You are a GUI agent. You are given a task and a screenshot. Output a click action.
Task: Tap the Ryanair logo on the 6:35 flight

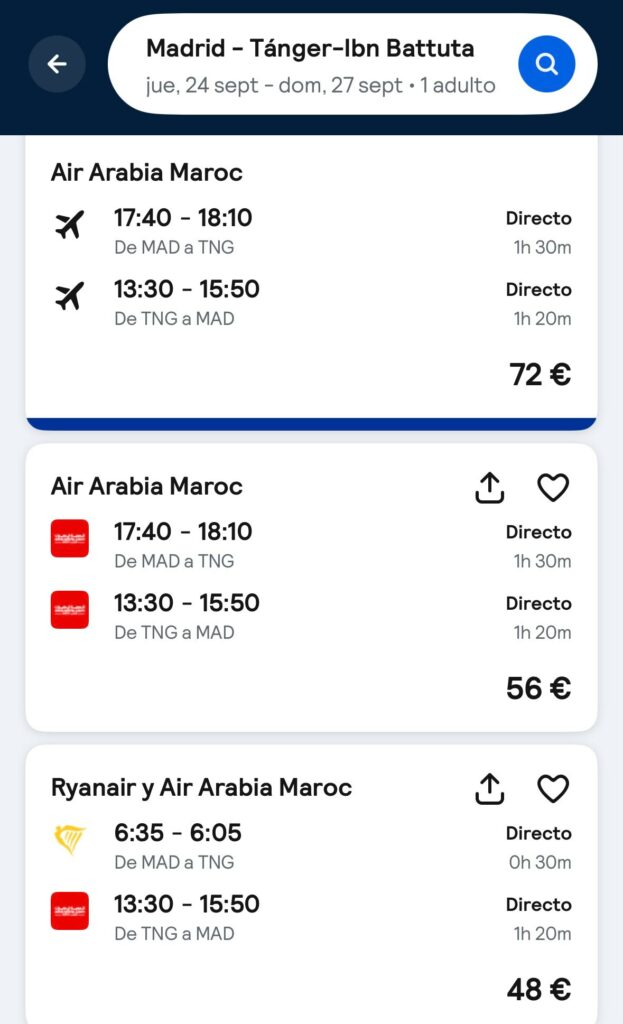click(x=70, y=839)
